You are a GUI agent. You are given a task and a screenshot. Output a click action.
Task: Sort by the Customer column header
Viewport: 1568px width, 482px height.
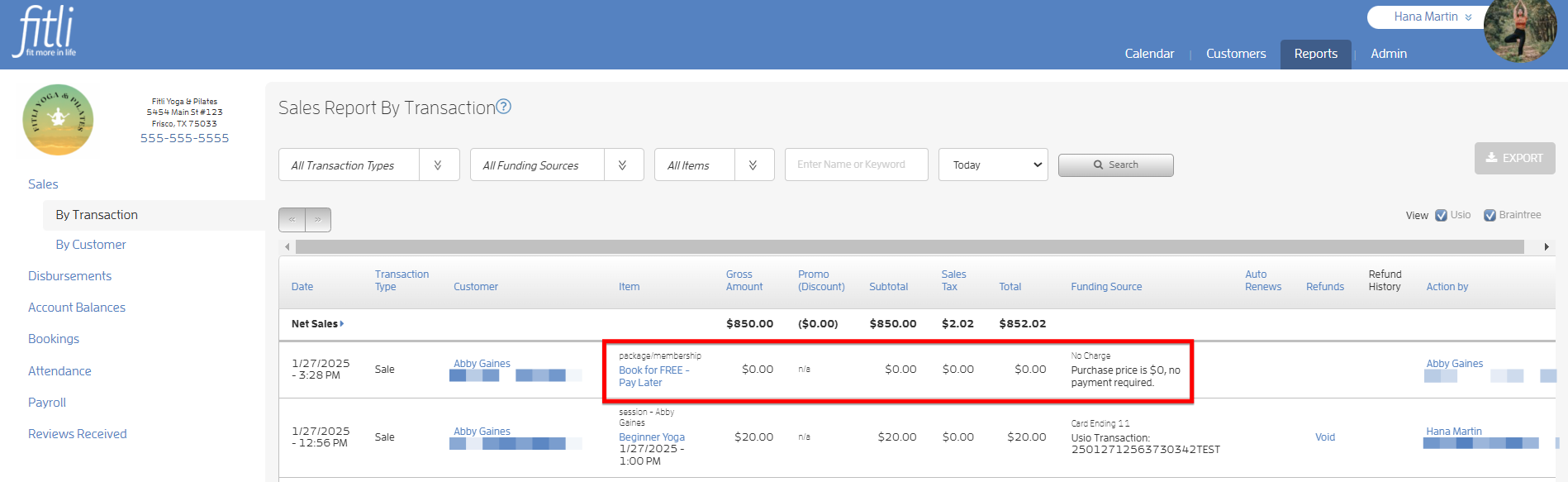(x=476, y=287)
